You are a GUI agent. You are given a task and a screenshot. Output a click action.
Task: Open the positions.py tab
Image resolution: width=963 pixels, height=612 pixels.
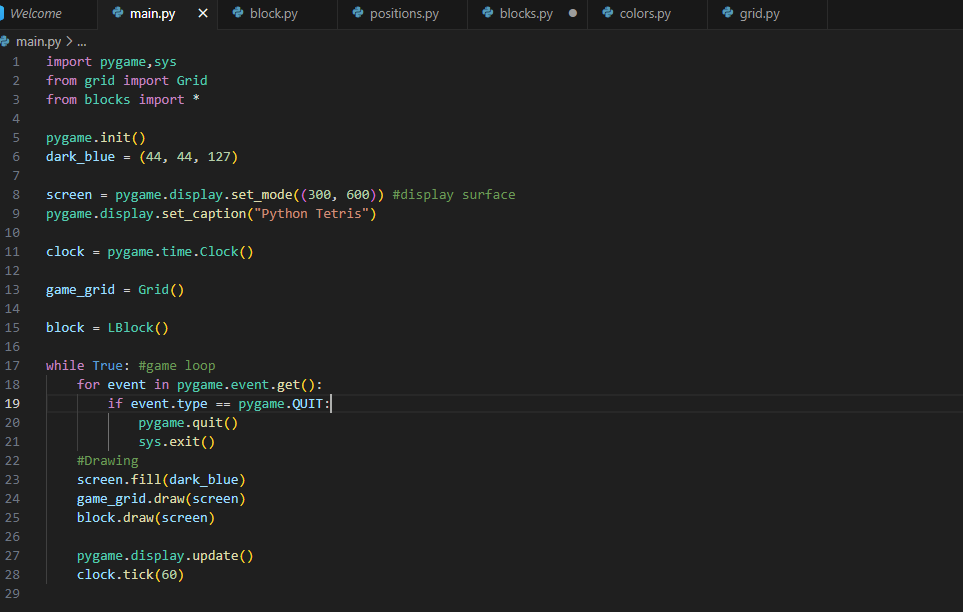(x=404, y=14)
